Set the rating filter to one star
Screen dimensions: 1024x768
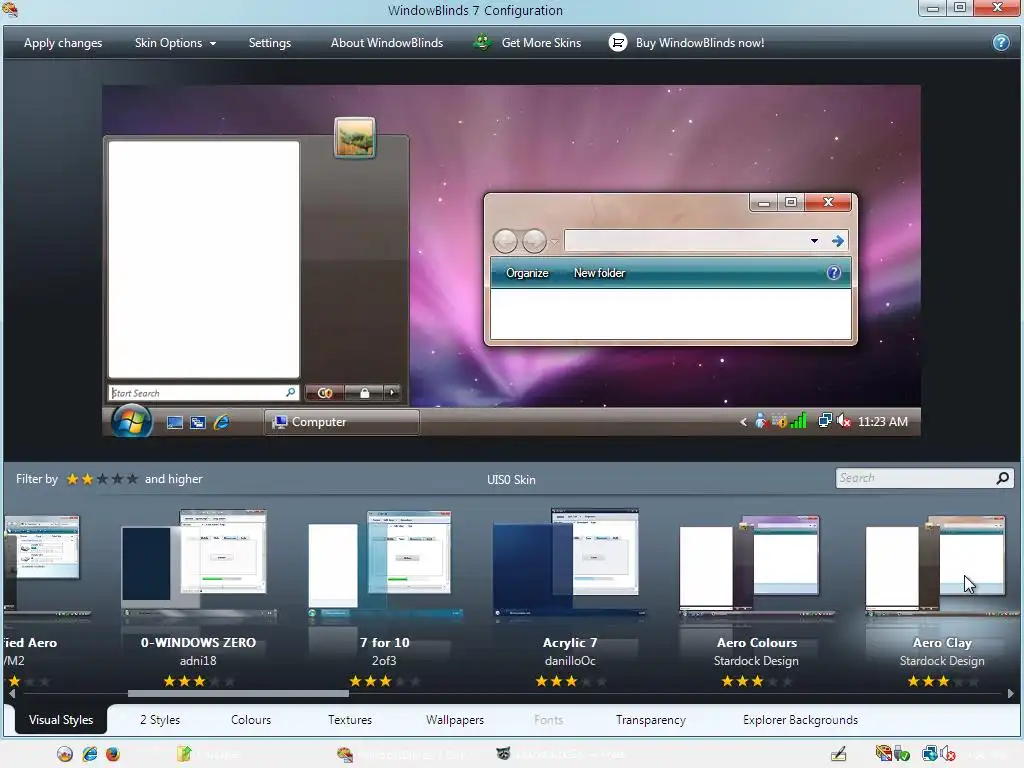point(72,479)
